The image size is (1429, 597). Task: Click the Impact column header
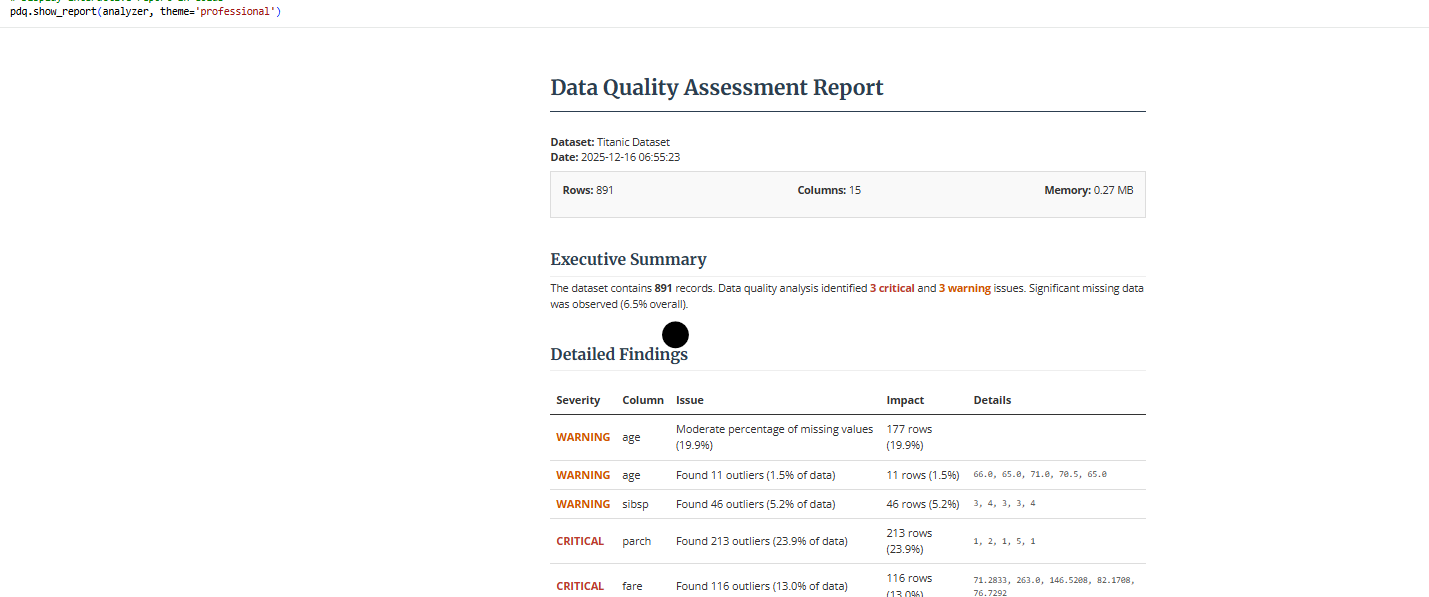pyautogui.click(x=904, y=399)
